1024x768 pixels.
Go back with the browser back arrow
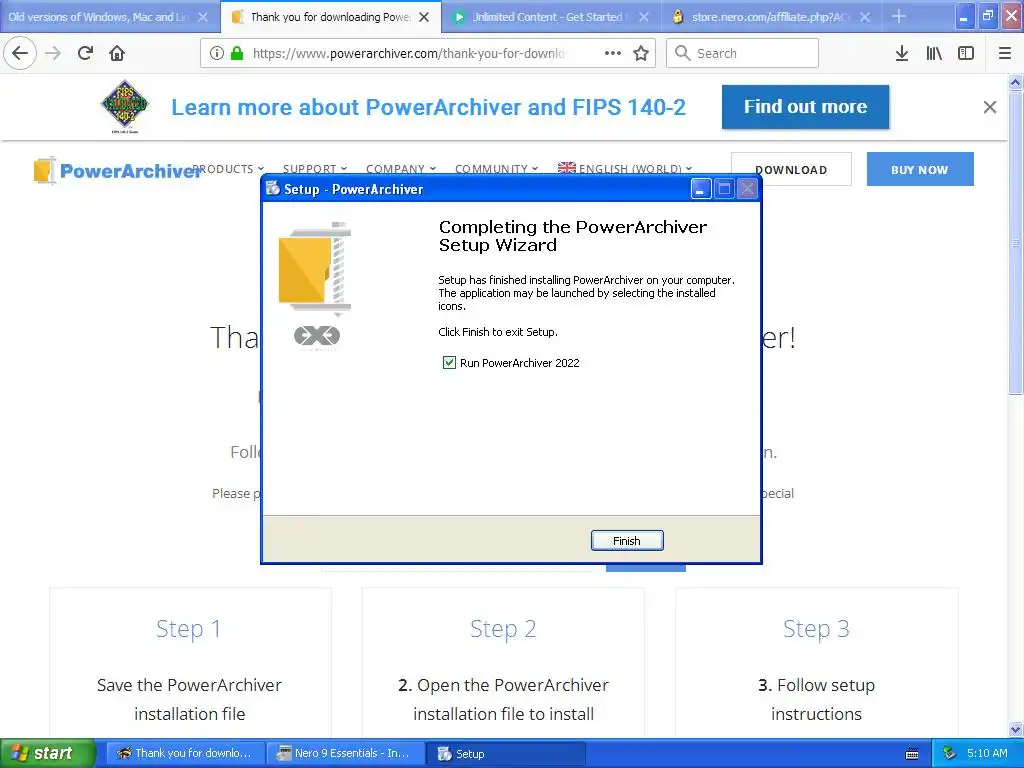(x=20, y=53)
